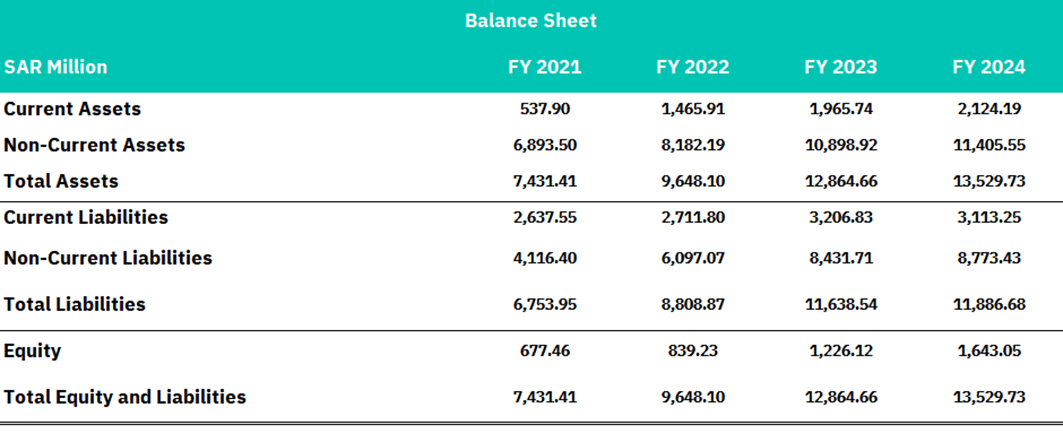The width and height of the screenshot is (1063, 442).
Task: Click Current Liabilities value 3,113.25
Action: click(989, 218)
